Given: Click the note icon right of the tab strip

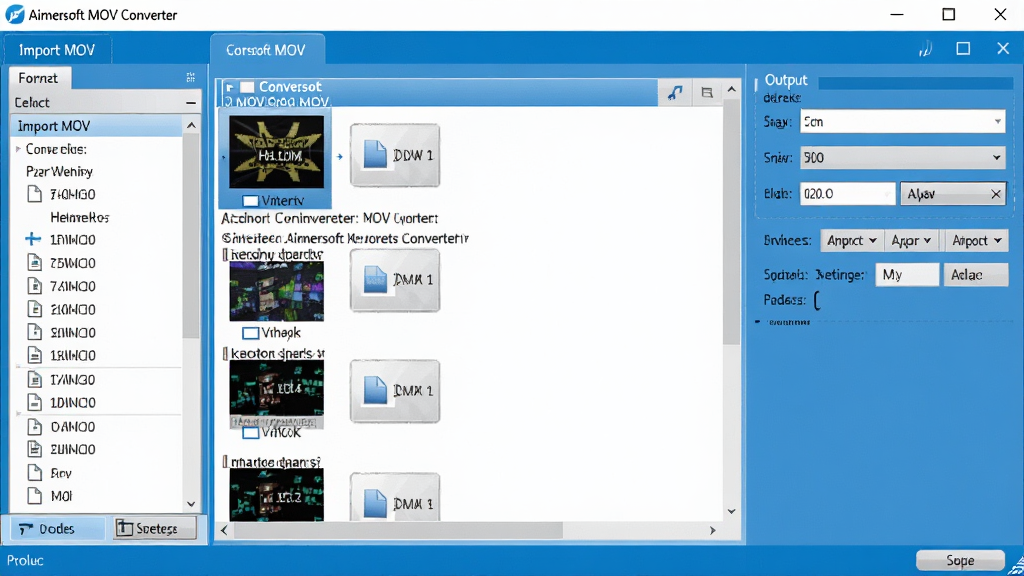Looking at the screenshot, I should 925,49.
